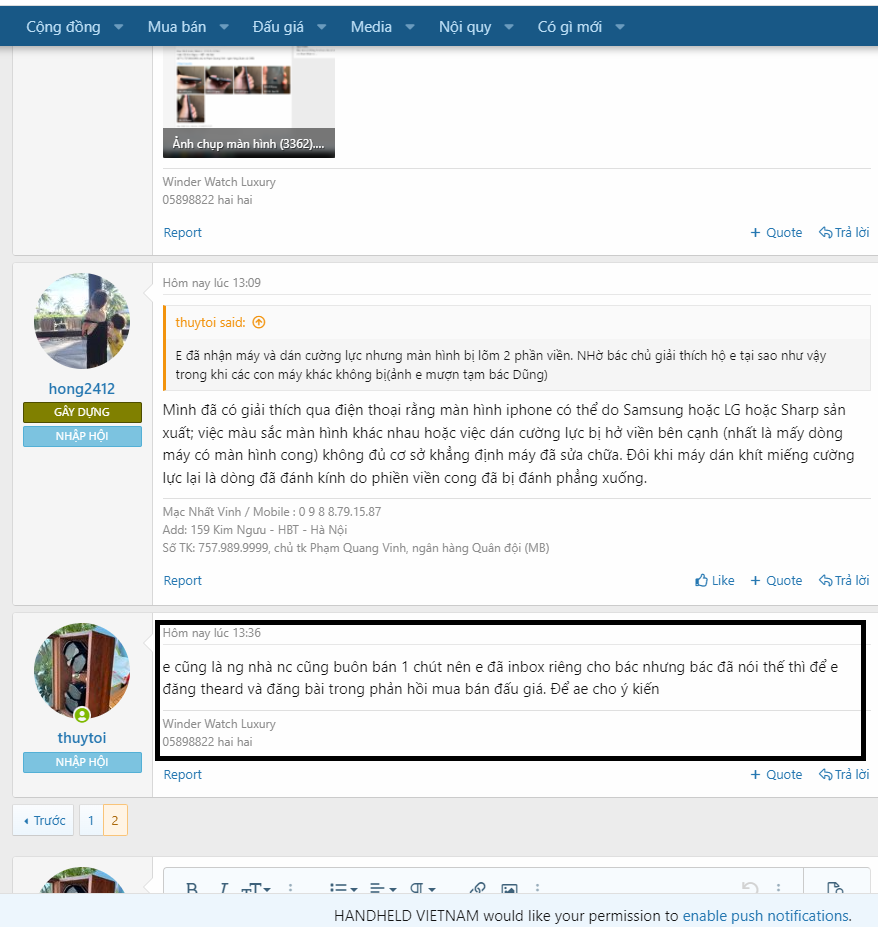Viewport: 878px width, 927px height.
Task: Expand the Cộng đồng menu arrow
Action: click(119, 27)
